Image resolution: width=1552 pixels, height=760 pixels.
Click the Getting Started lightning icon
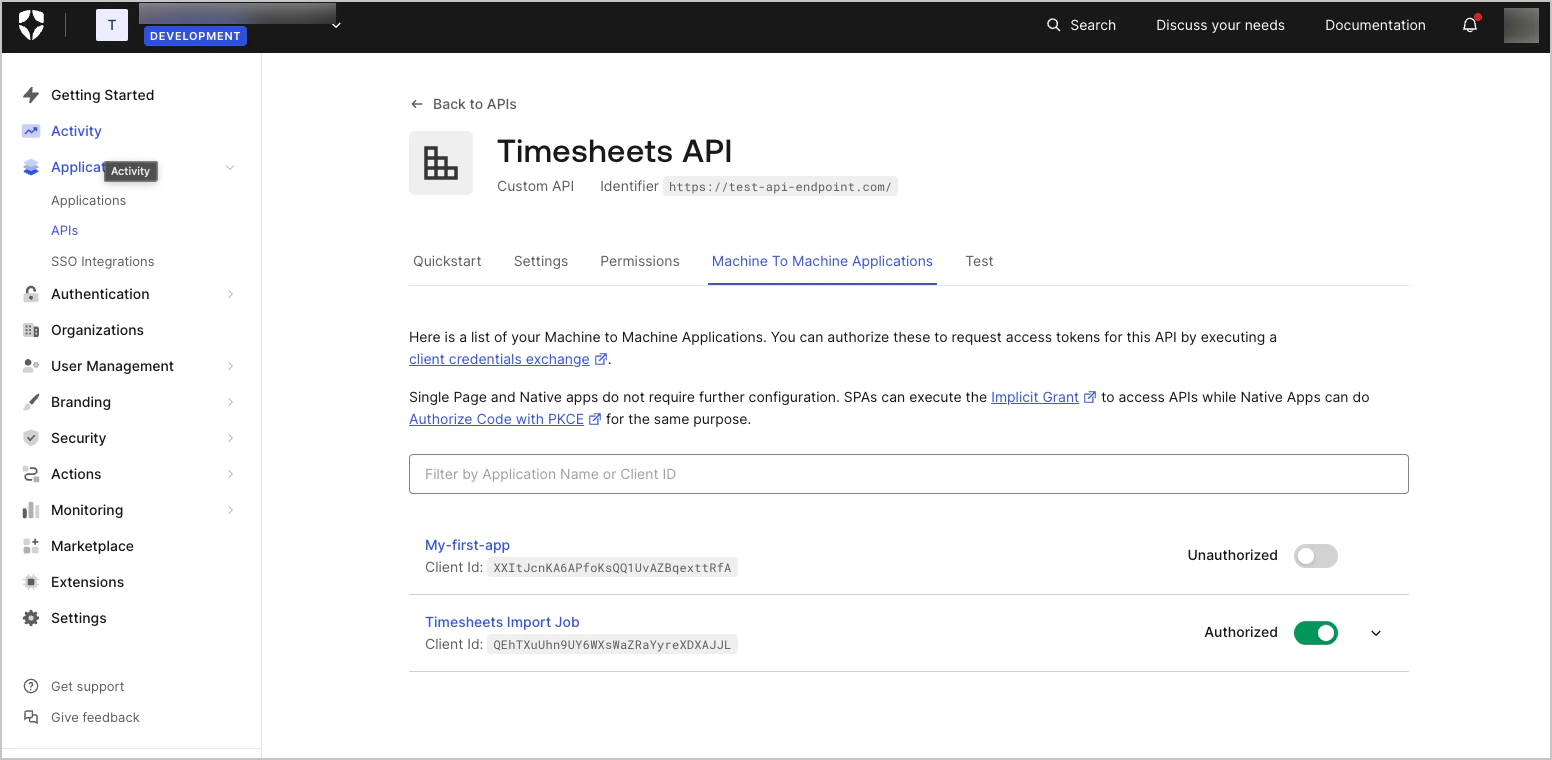pyautogui.click(x=31, y=95)
